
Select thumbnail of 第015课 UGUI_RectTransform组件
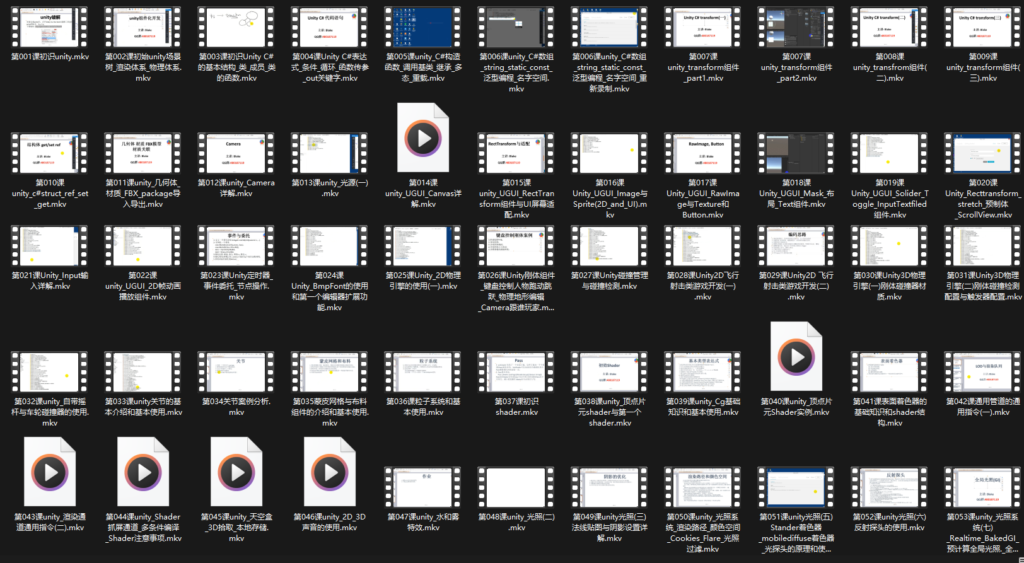tap(516, 153)
